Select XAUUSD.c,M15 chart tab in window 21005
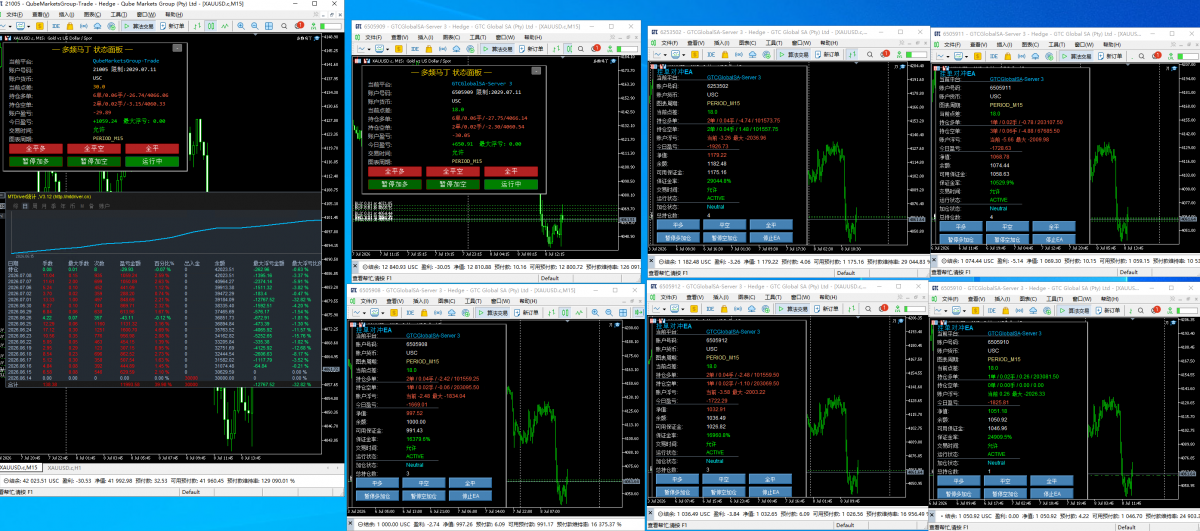This screenshot has width=1200, height=531. pyautogui.click(x=20, y=467)
